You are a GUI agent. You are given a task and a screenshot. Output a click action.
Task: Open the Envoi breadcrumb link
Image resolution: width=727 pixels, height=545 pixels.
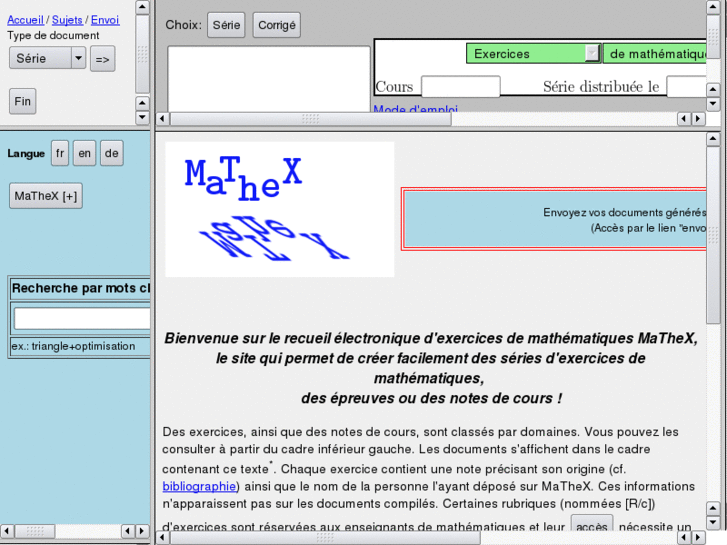(105, 20)
